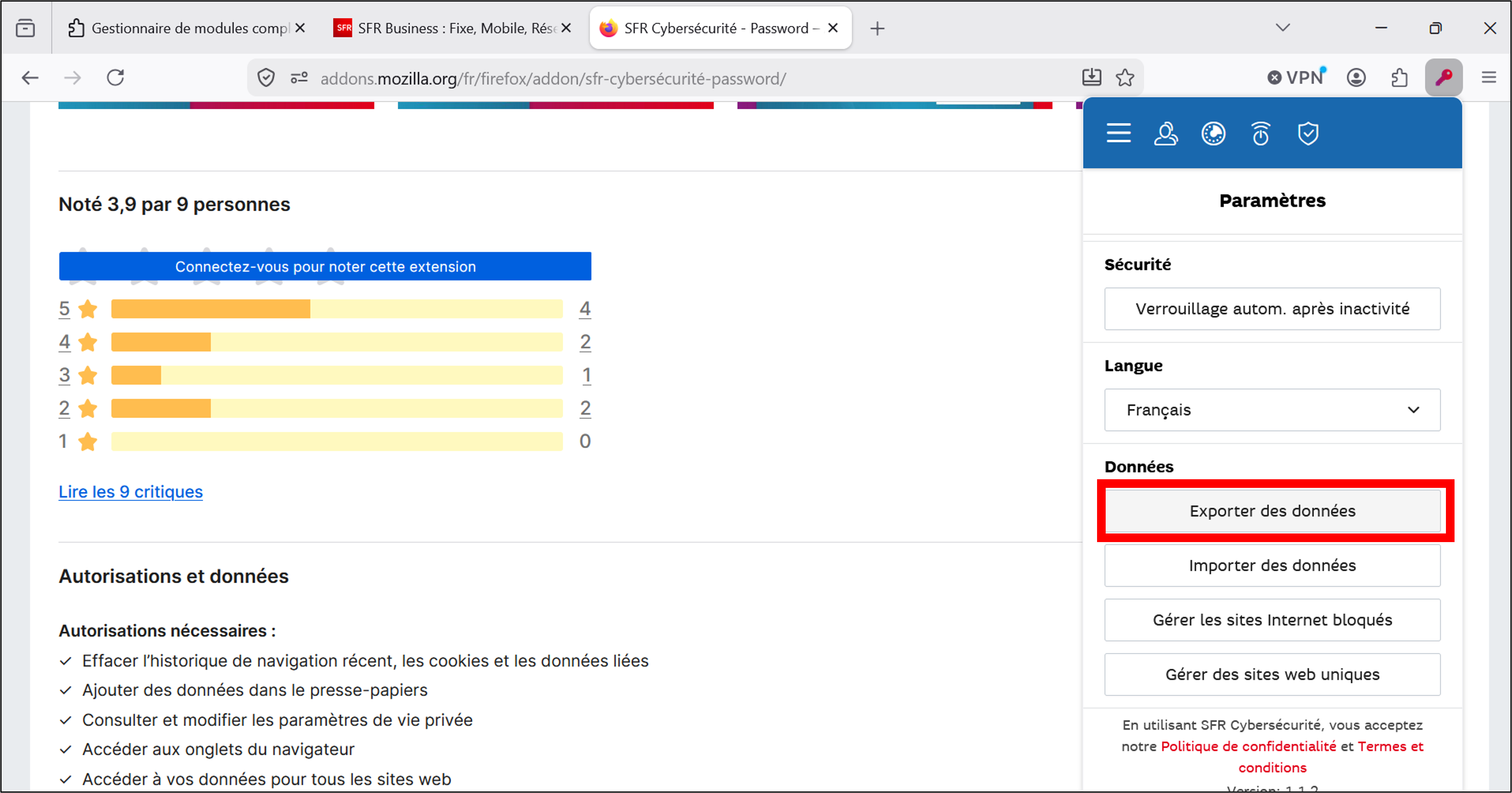This screenshot has width=1512, height=793.
Task: Click Exporter des données button
Action: click(1272, 510)
